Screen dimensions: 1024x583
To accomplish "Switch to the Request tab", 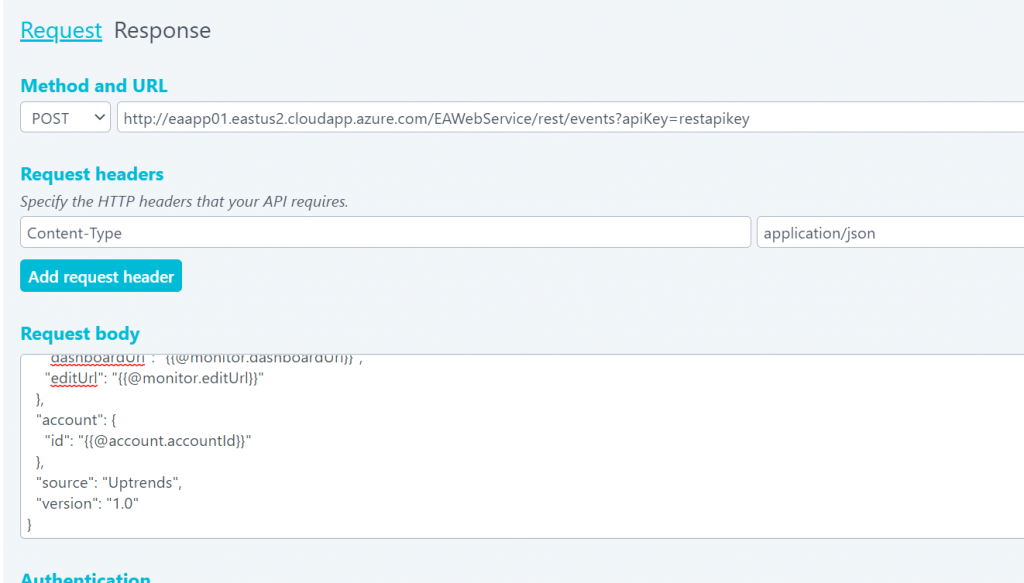I will point(61,31).
